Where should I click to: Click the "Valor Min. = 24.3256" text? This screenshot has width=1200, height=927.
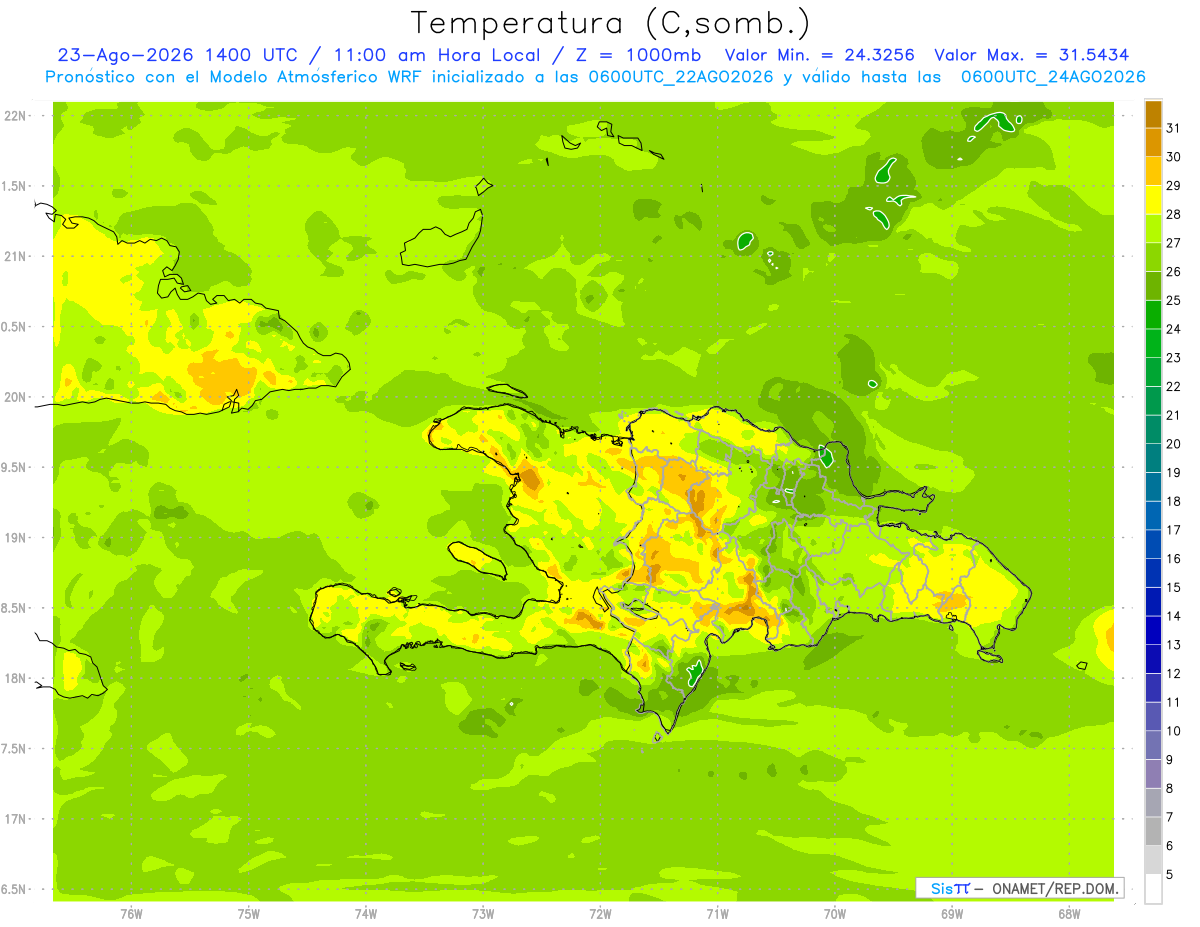pyautogui.click(x=819, y=55)
